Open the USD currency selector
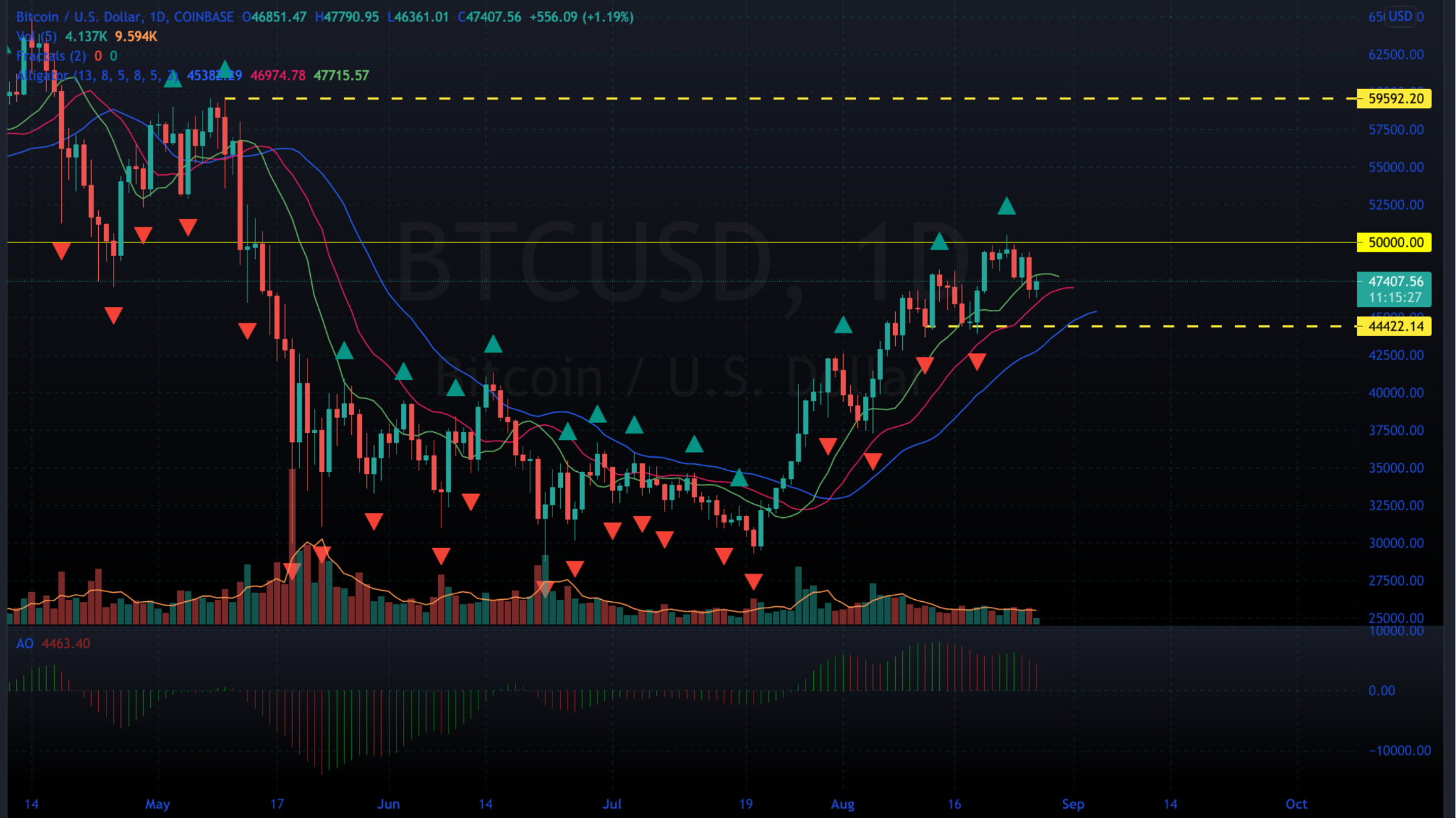This screenshot has height=818, width=1456. [x=1400, y=16]
